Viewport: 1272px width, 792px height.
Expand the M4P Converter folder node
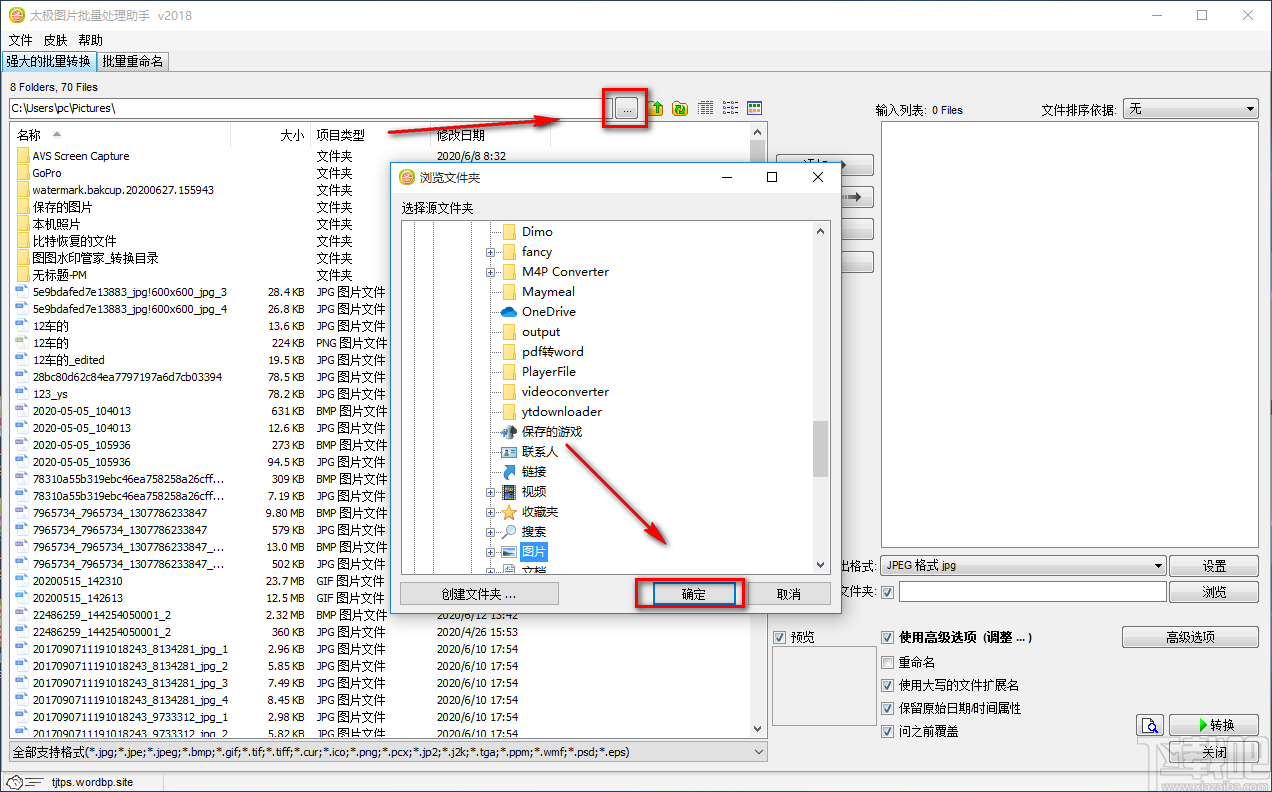491,272
